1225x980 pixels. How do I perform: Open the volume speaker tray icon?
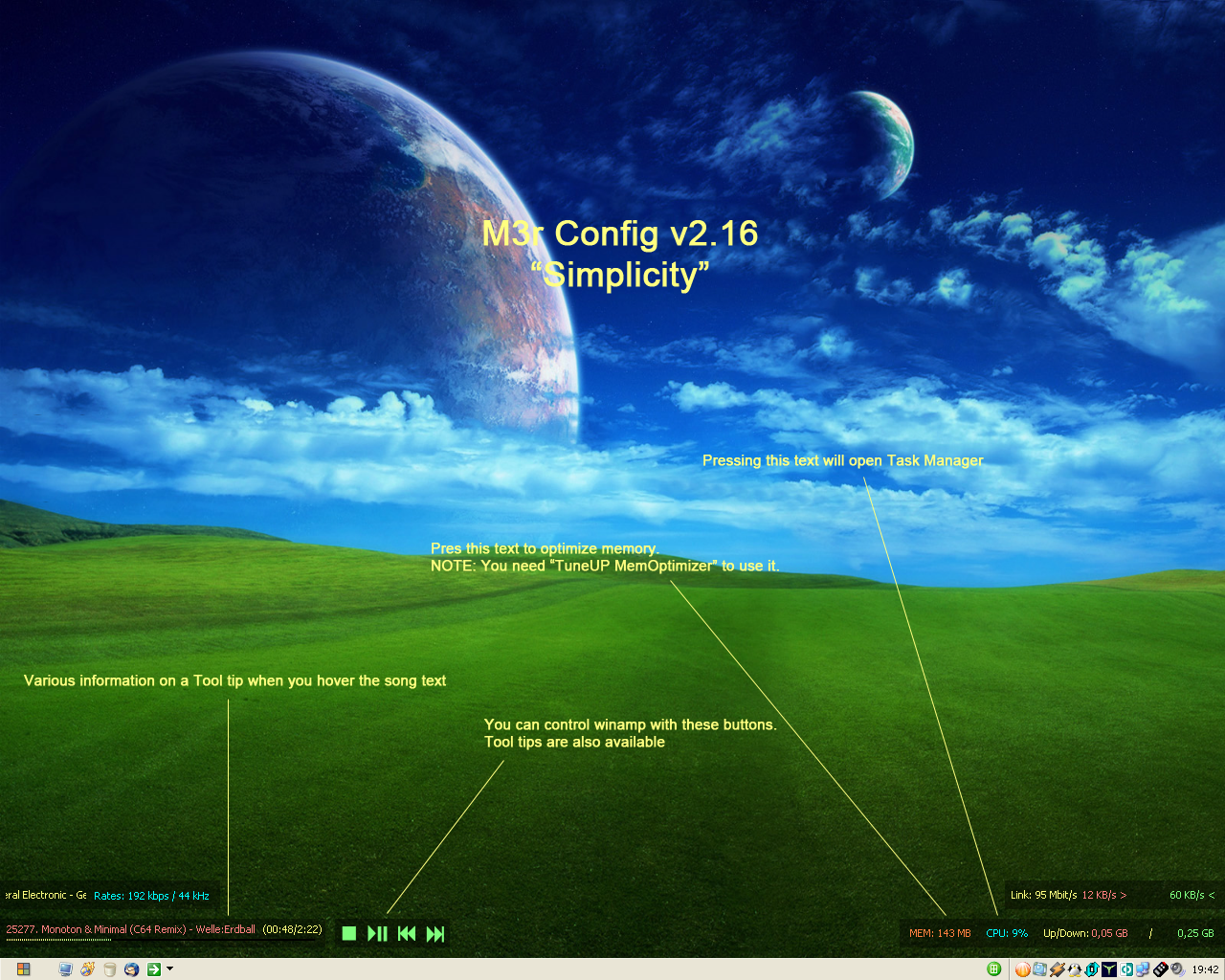point(1177,969)
